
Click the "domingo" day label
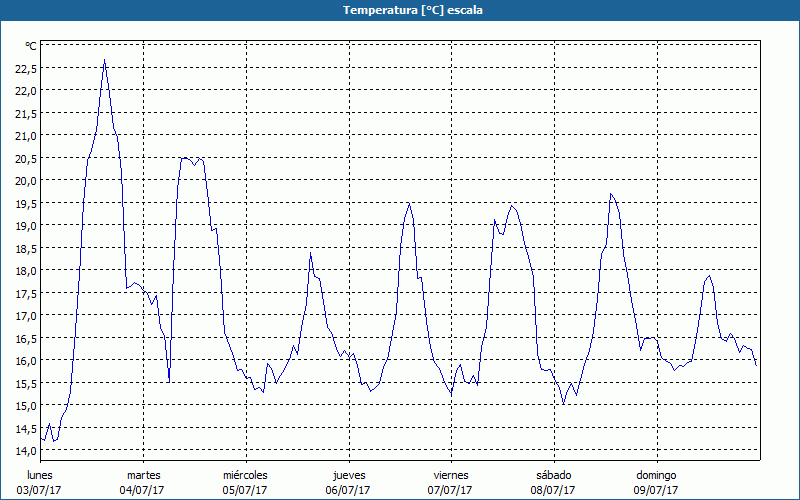656,475
